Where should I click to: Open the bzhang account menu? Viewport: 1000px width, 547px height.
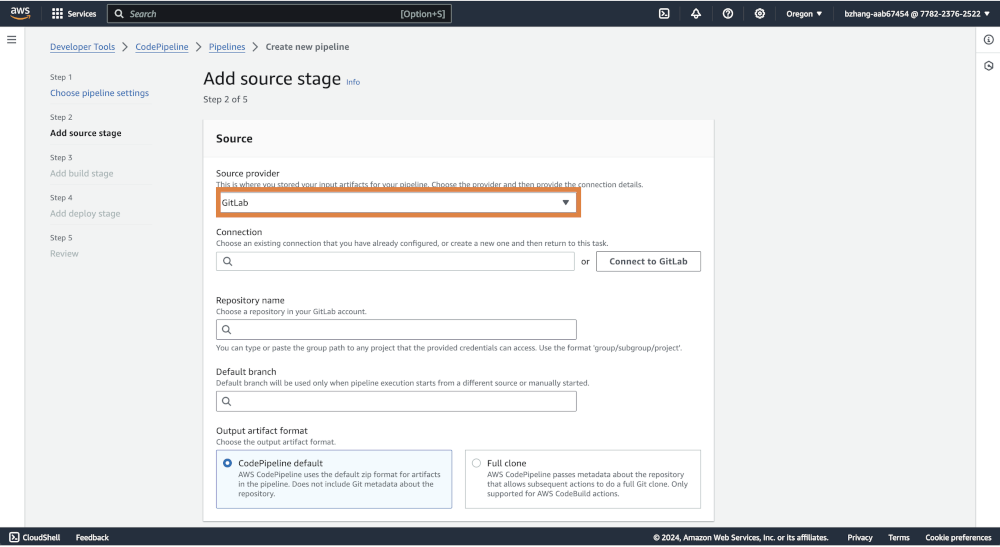coord(916,13)
